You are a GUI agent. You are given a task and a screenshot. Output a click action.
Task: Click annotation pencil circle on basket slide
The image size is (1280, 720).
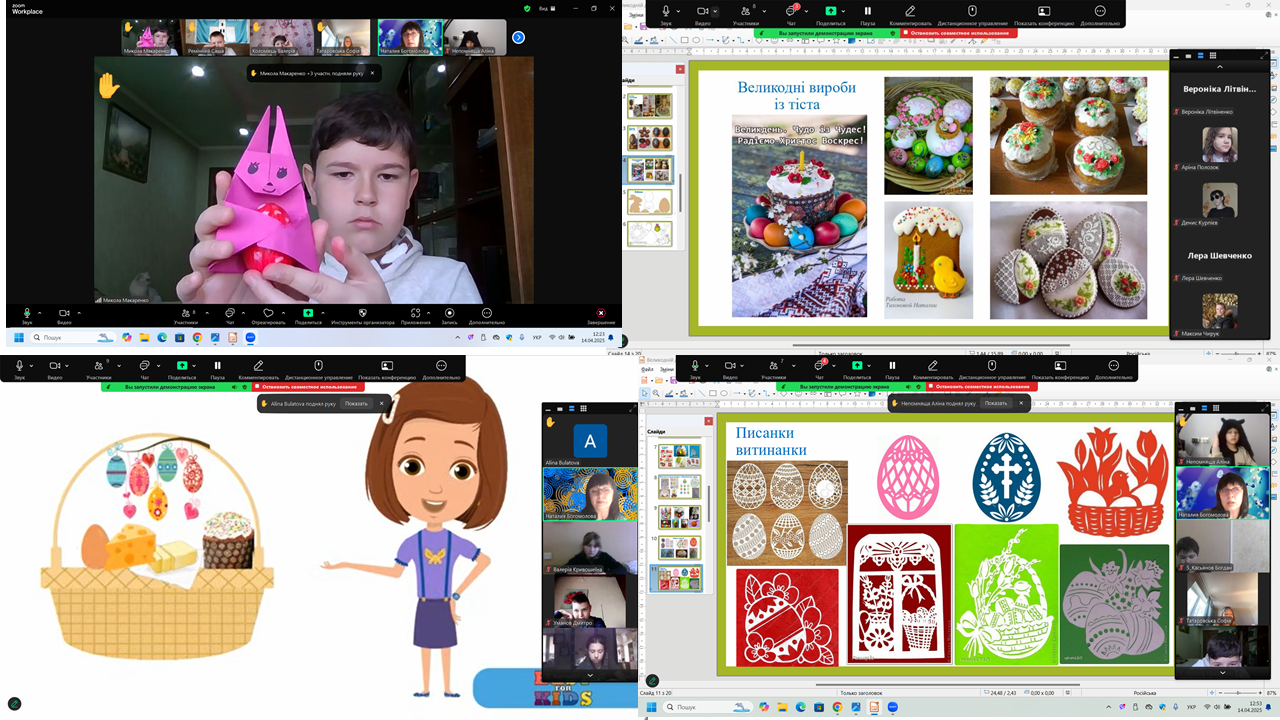point(14,704)
